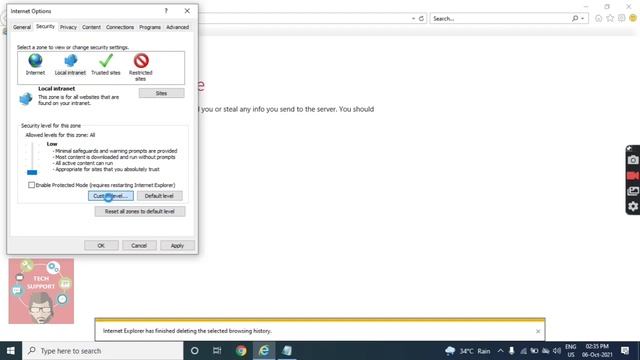Select the Local intranet zone icon
Image resolution: width=640 pixels, height=360 pixels.
pos(70,61)
